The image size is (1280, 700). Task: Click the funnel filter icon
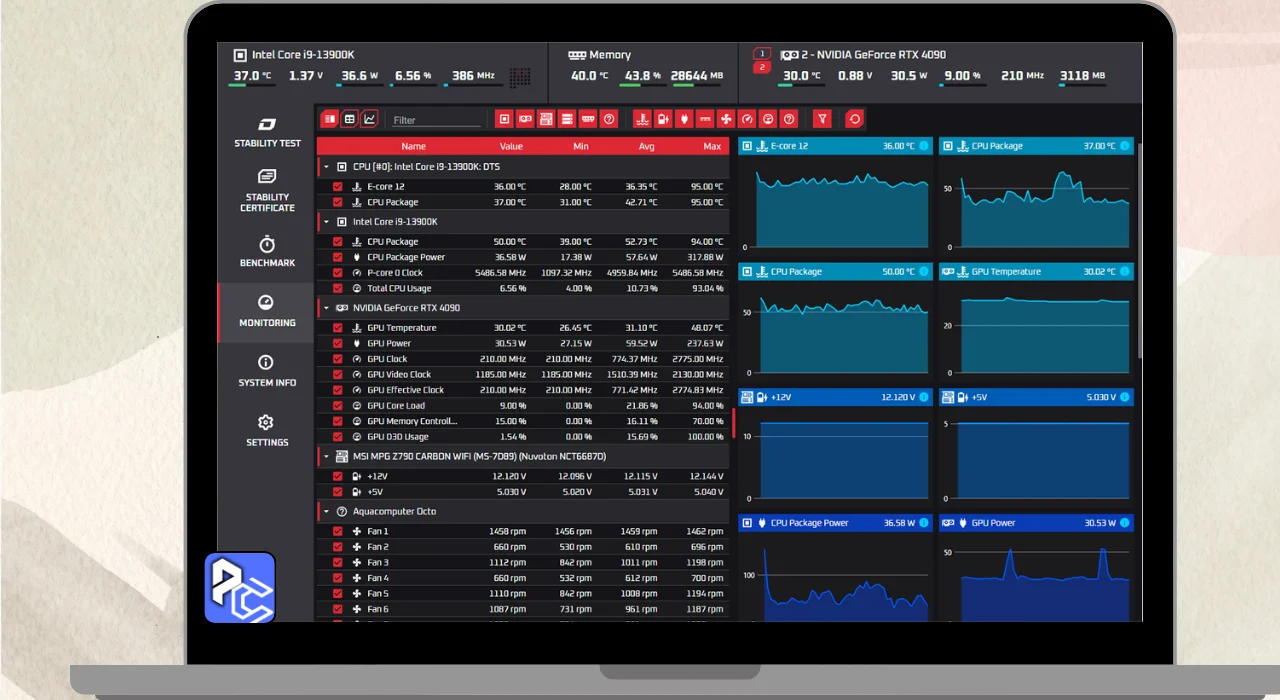(822, 119)
